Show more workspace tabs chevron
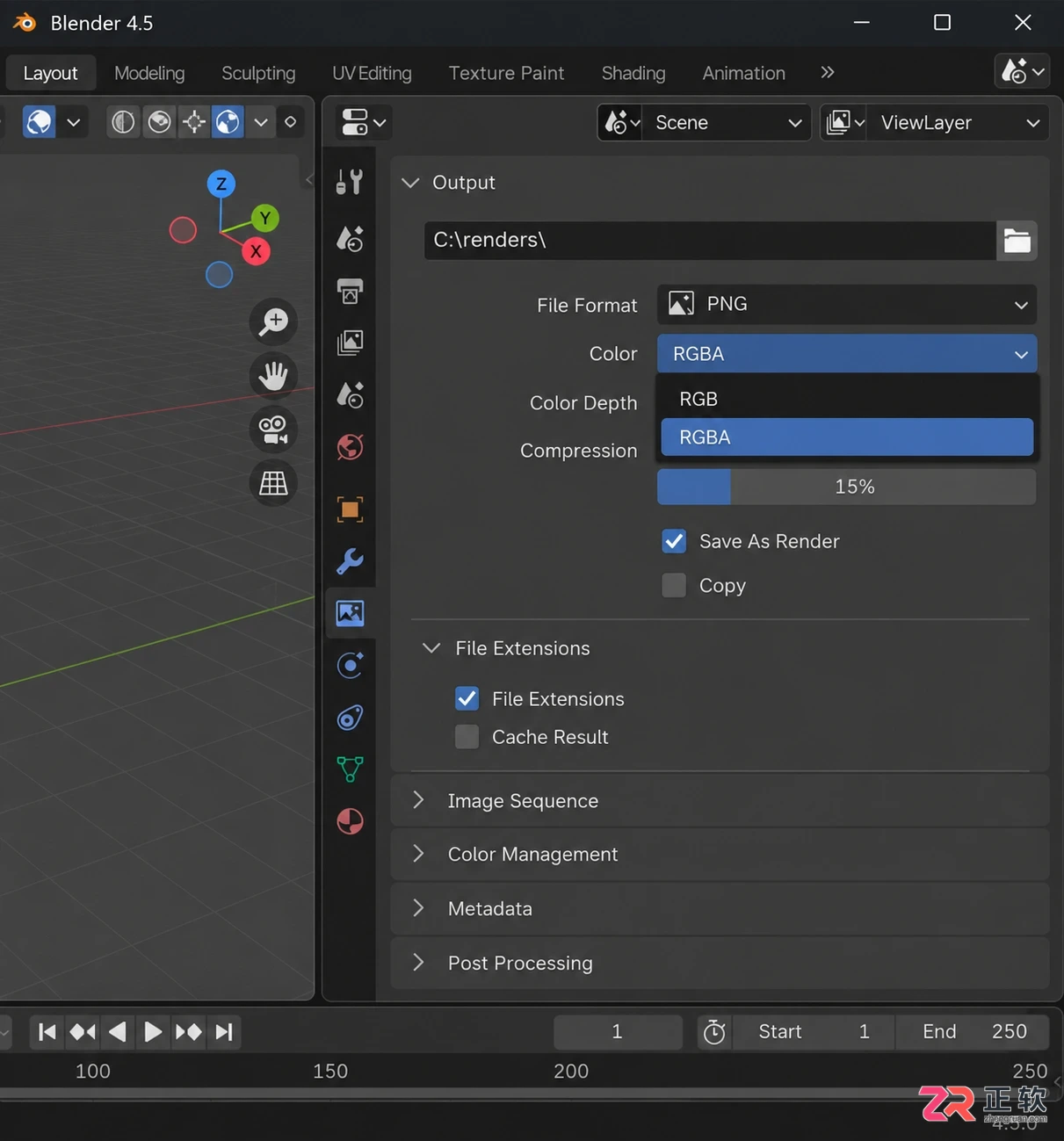The image size is (1064, 1141). point(827,72)
